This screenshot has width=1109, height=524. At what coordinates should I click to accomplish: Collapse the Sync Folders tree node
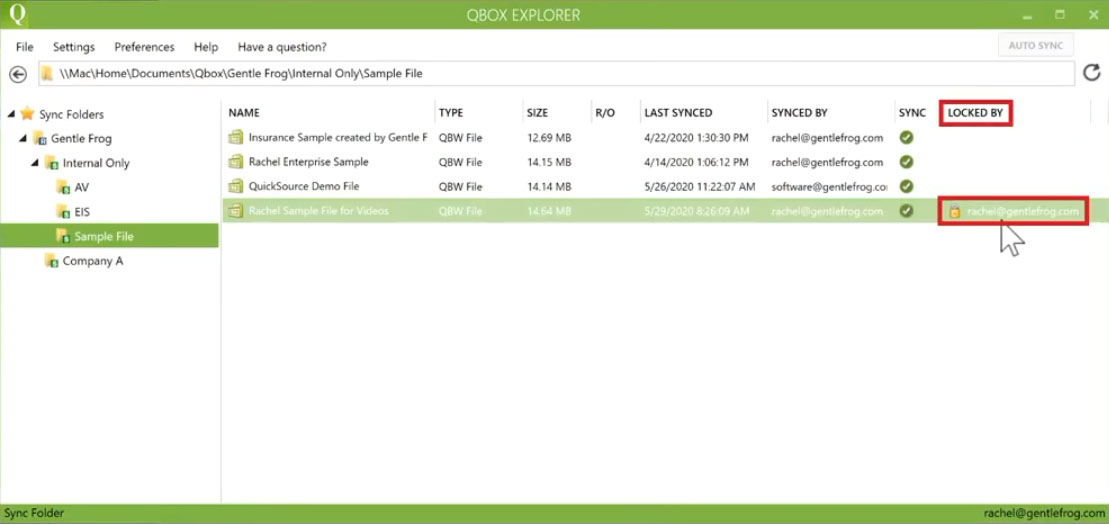tap(11, 114)
